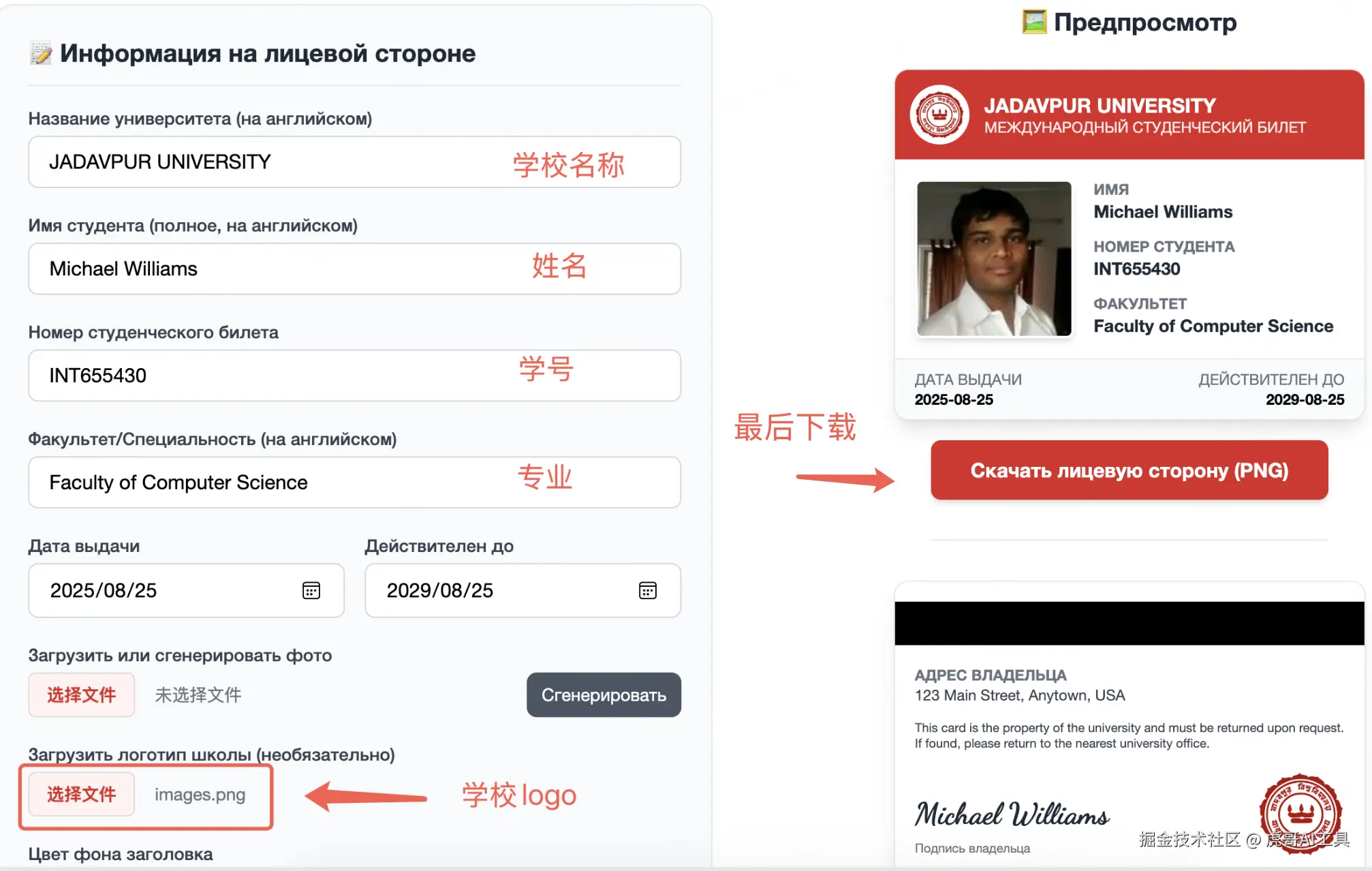Viewport: 1372px width, 871px height.
Task: Click the red university seal on card back
Action: click(1300, 814)
